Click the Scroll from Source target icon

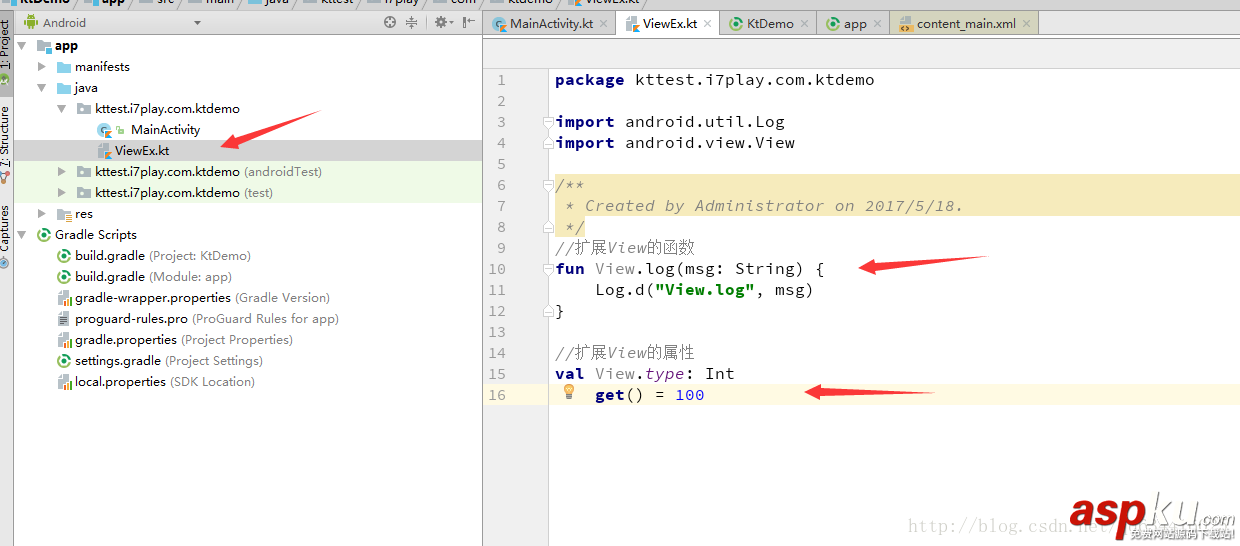click(390, 22)
